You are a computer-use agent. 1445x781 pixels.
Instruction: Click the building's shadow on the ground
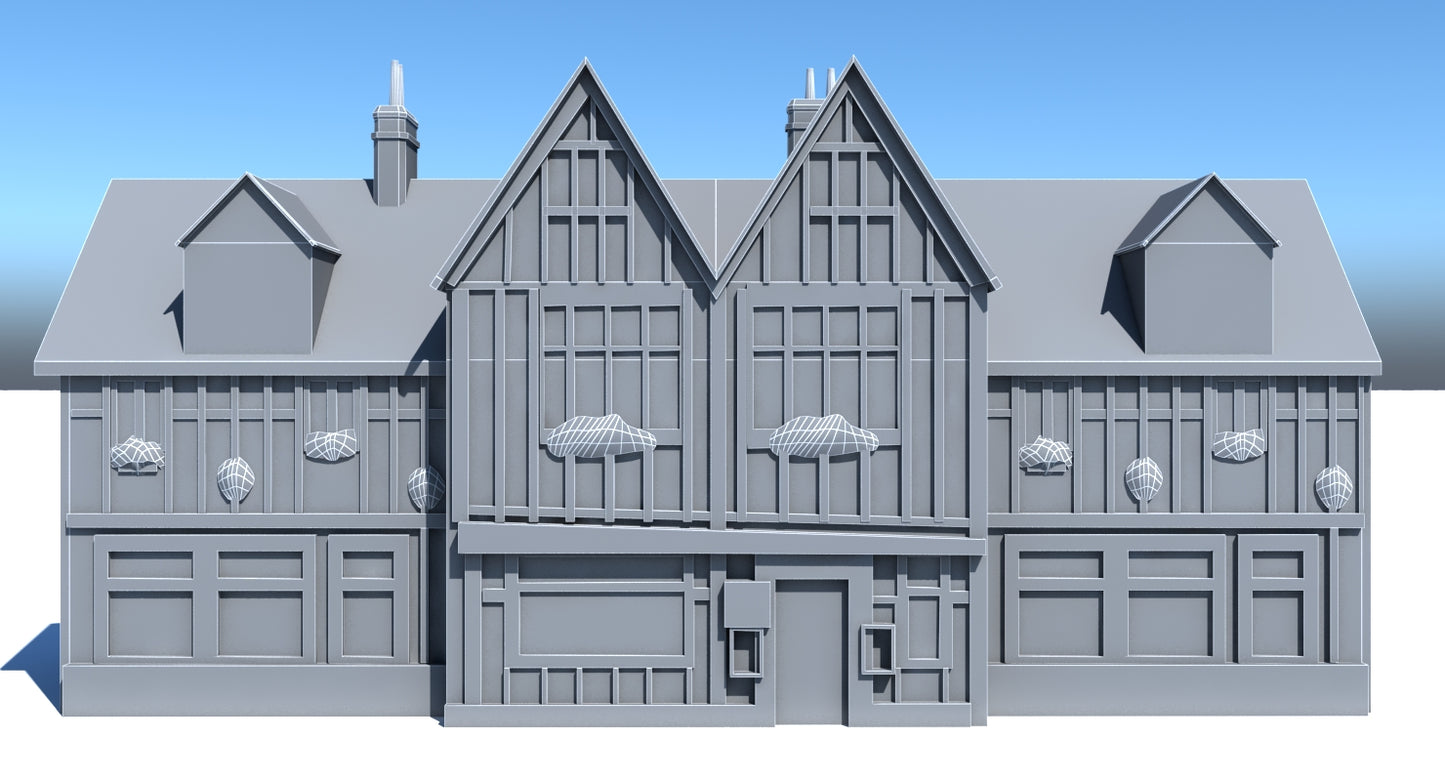pyautogui.click(x=35, y=660)
